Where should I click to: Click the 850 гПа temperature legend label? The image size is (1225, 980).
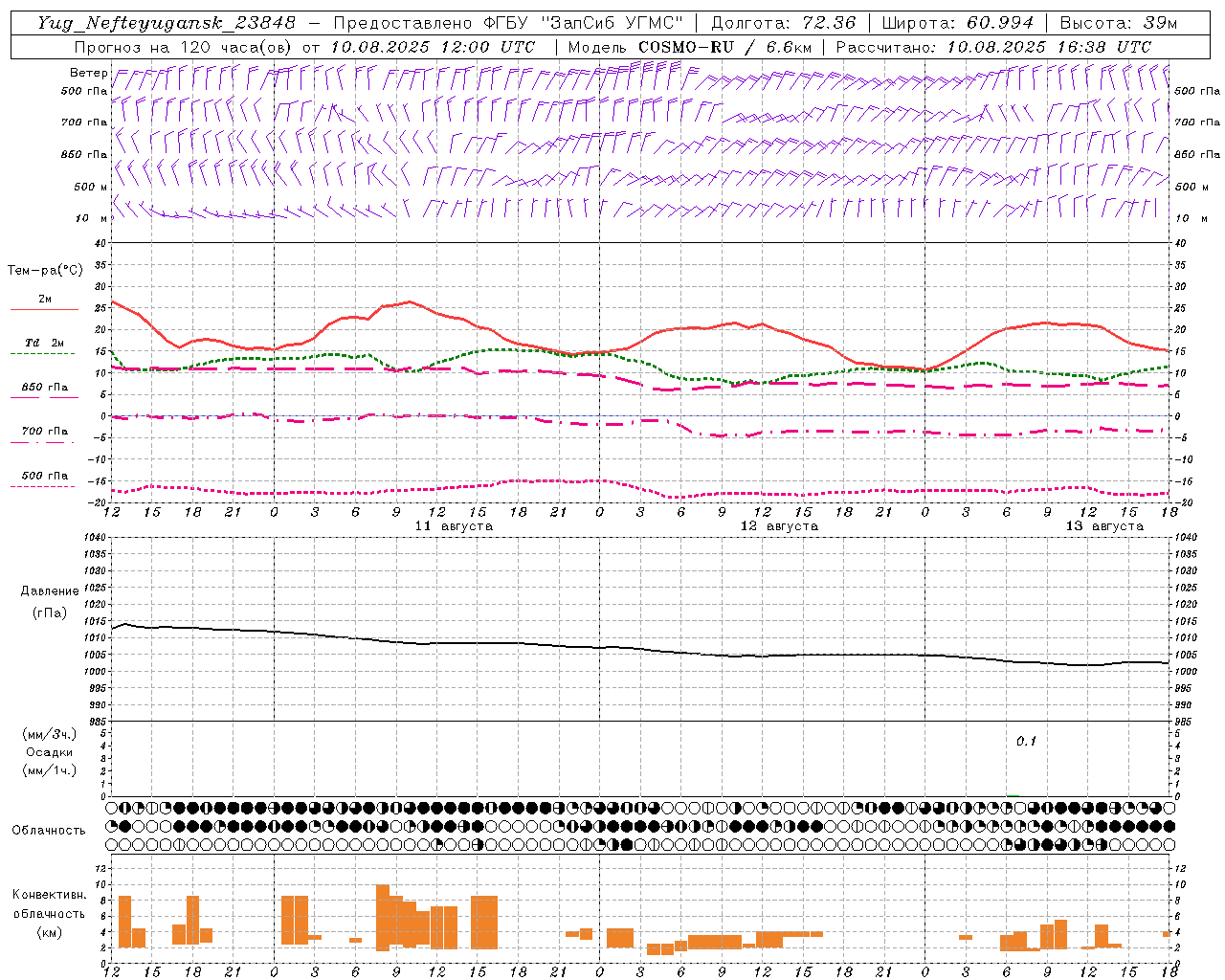coord(45,388)
